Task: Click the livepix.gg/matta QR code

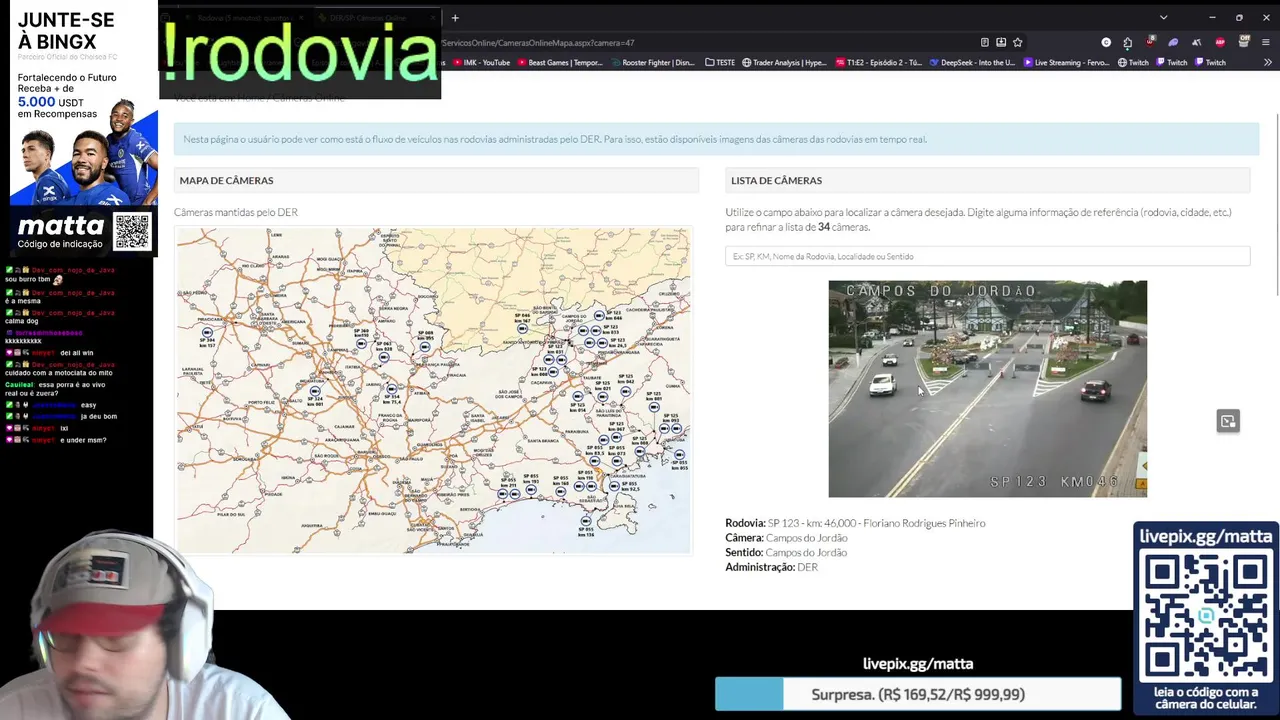Action: click(x=1206, y=616)
